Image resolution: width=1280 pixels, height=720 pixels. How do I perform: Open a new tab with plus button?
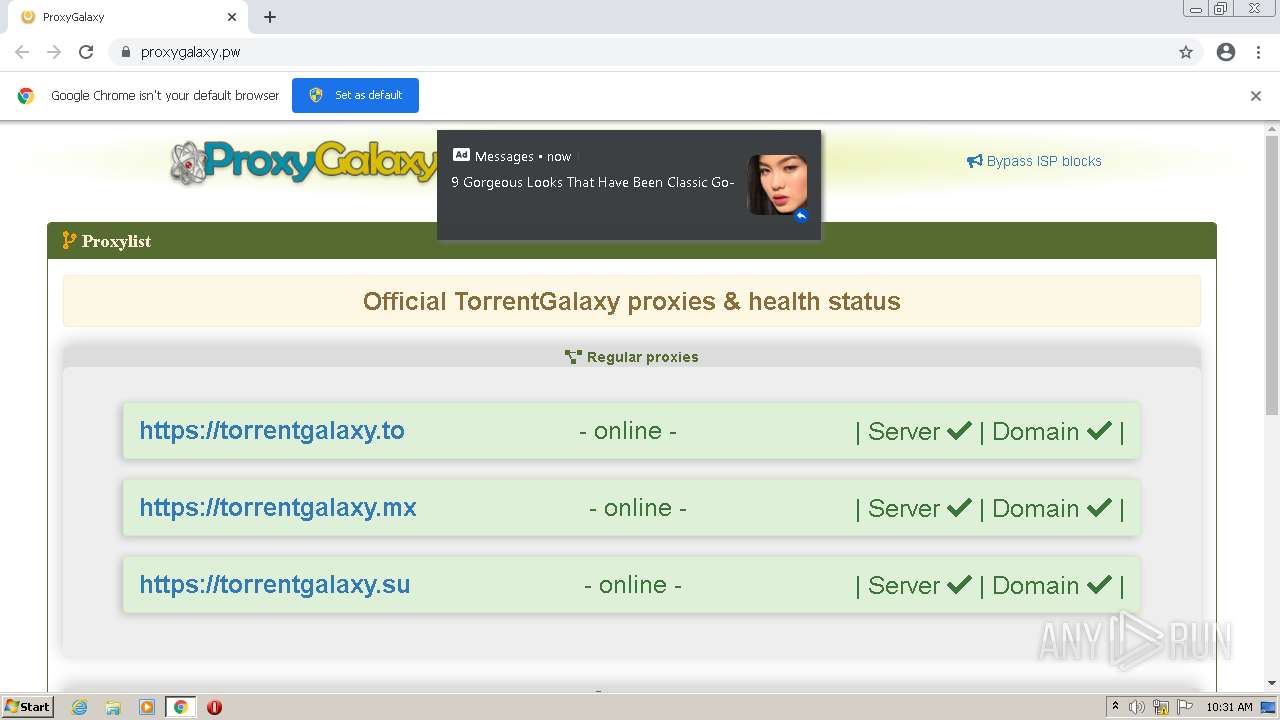pyautogui.click(x=270, y=17)
